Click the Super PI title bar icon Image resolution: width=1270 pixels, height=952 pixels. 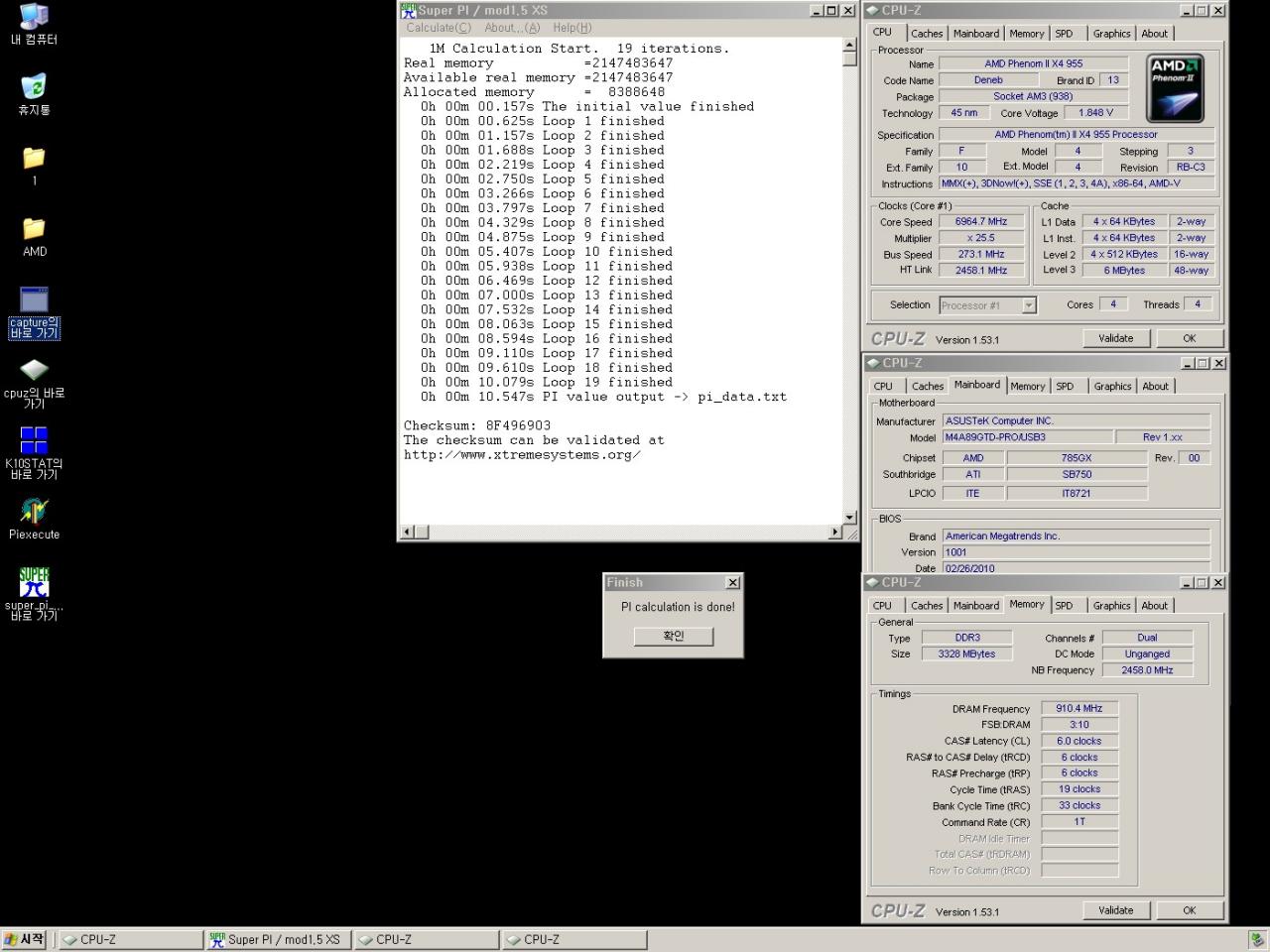pyautogui.click(x=408, y=11)
